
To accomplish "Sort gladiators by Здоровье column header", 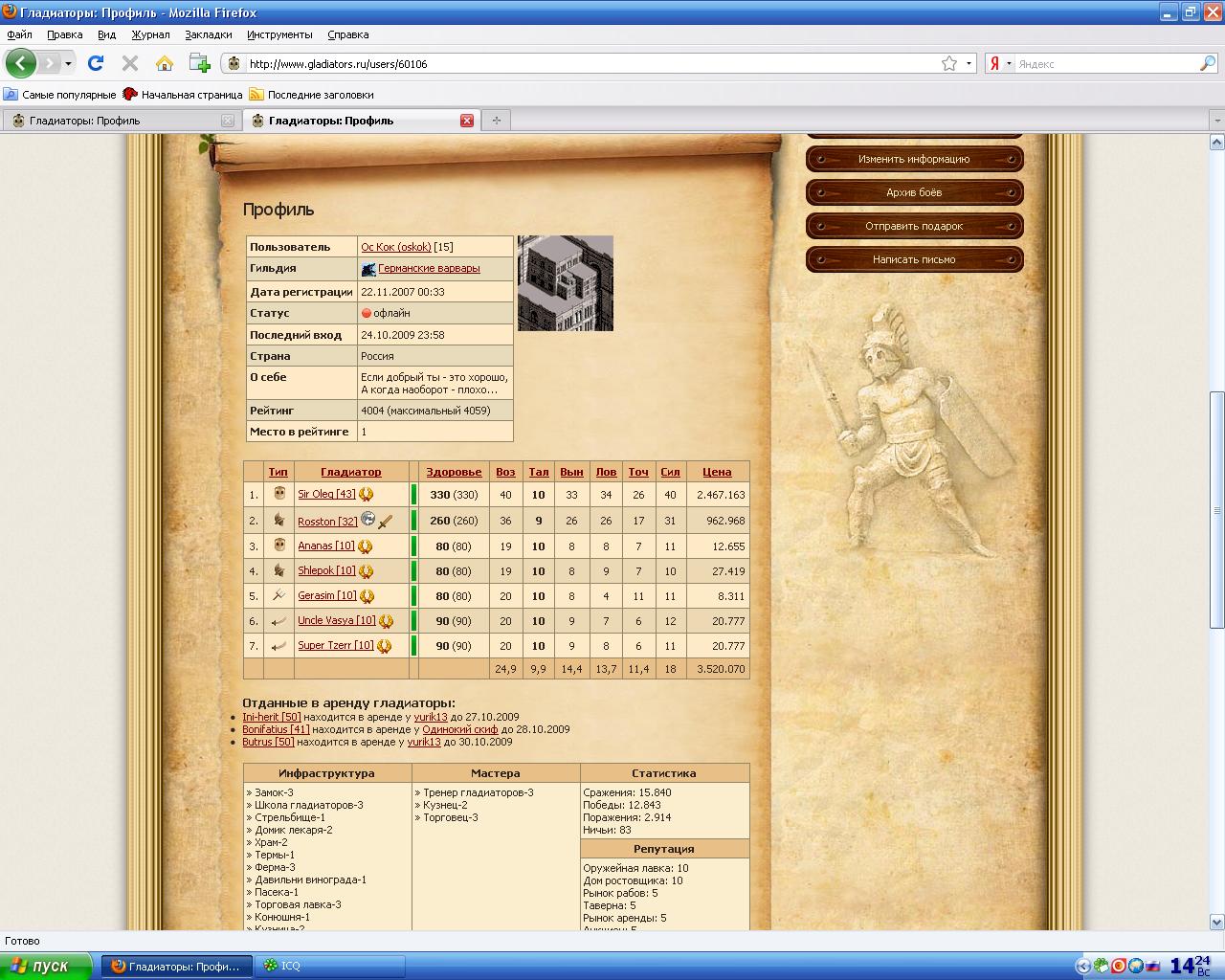I will (x=454, y=472).
